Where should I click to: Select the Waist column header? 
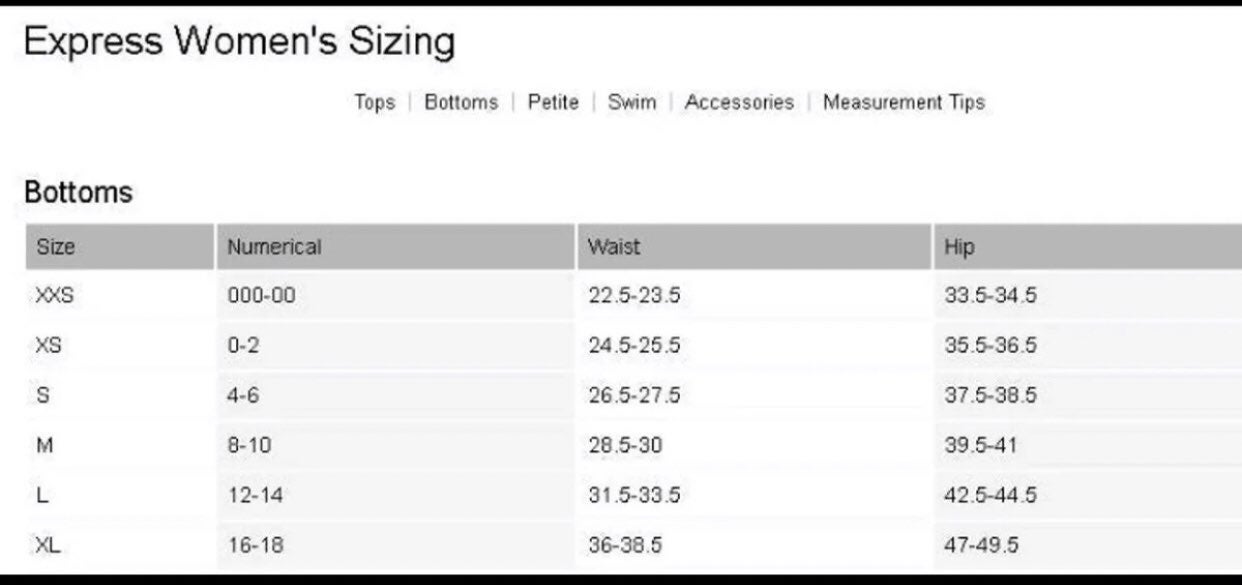pos(755,247)
